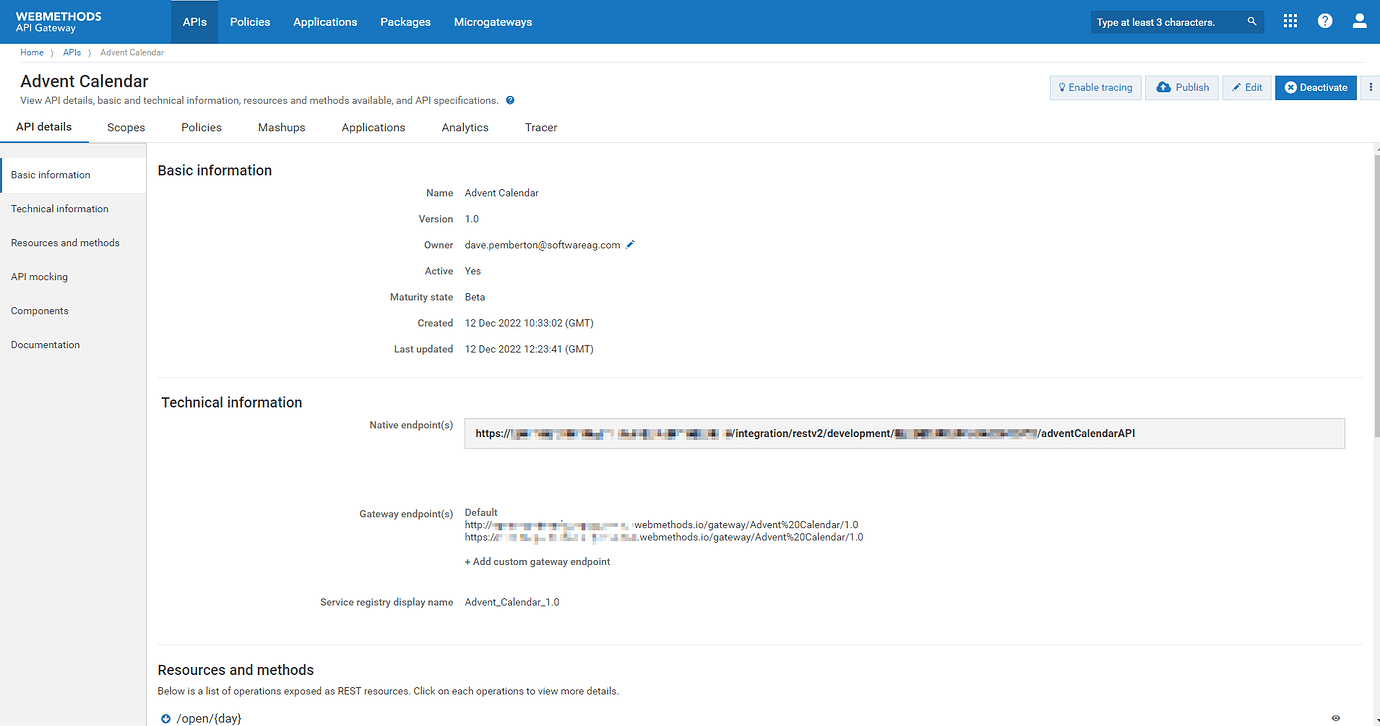Switch to the Analytics tab
1380x726 pixels.
465,128
